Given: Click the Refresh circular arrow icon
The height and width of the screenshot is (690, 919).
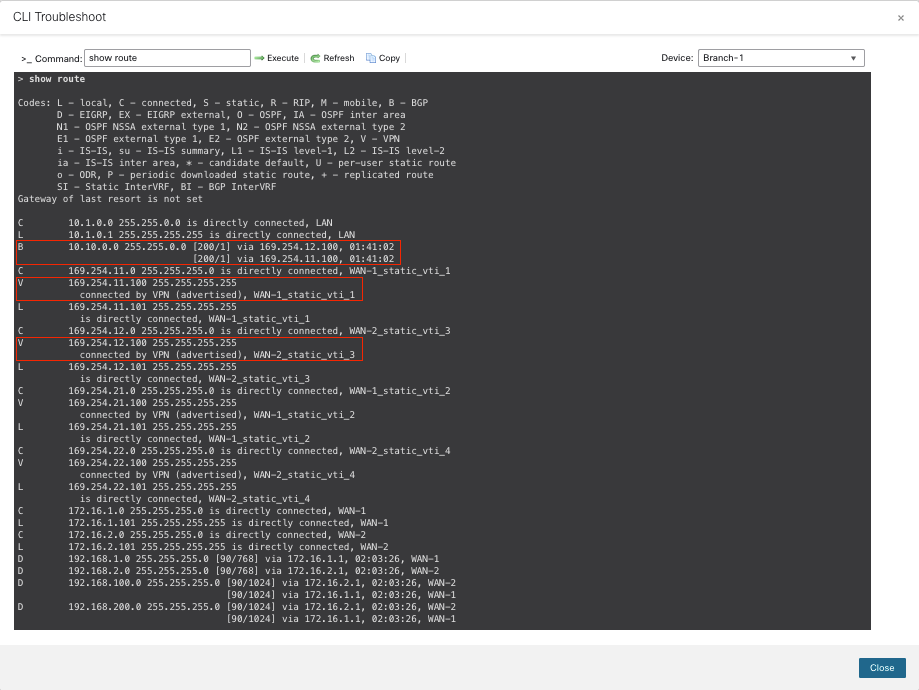Looking at the screenshot, I should click(x=315, y=58).
